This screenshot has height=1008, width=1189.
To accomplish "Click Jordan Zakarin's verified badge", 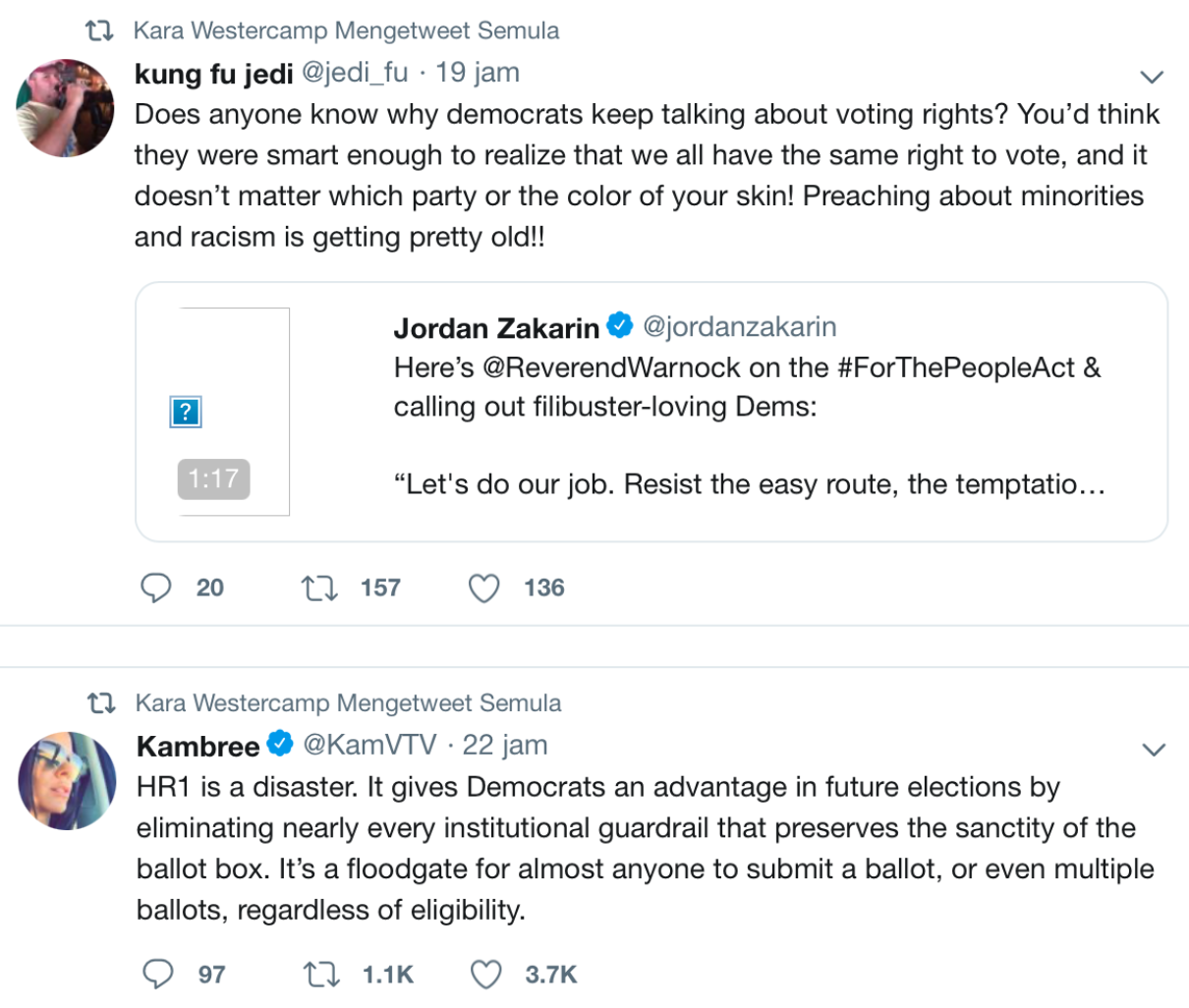I will (x=620, y=325).
